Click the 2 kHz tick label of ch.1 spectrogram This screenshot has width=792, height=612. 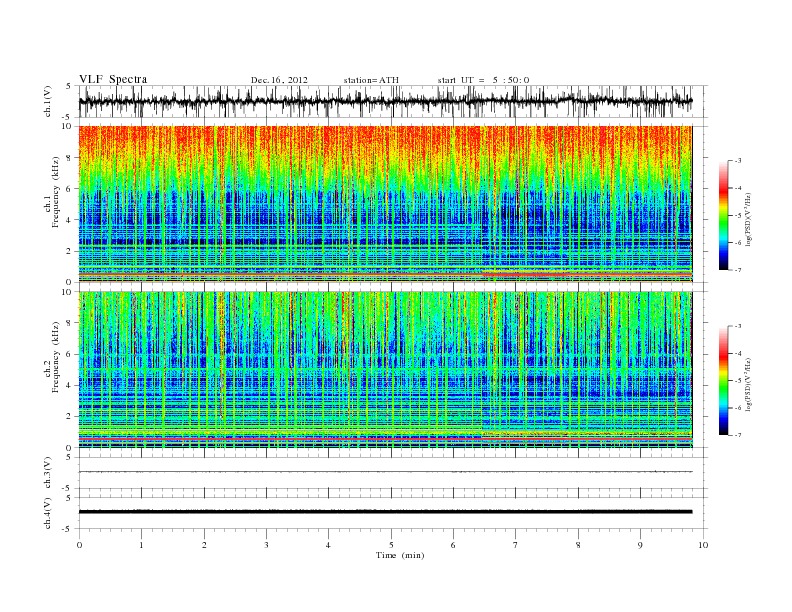pyautogui.click(x=70, y=251)
